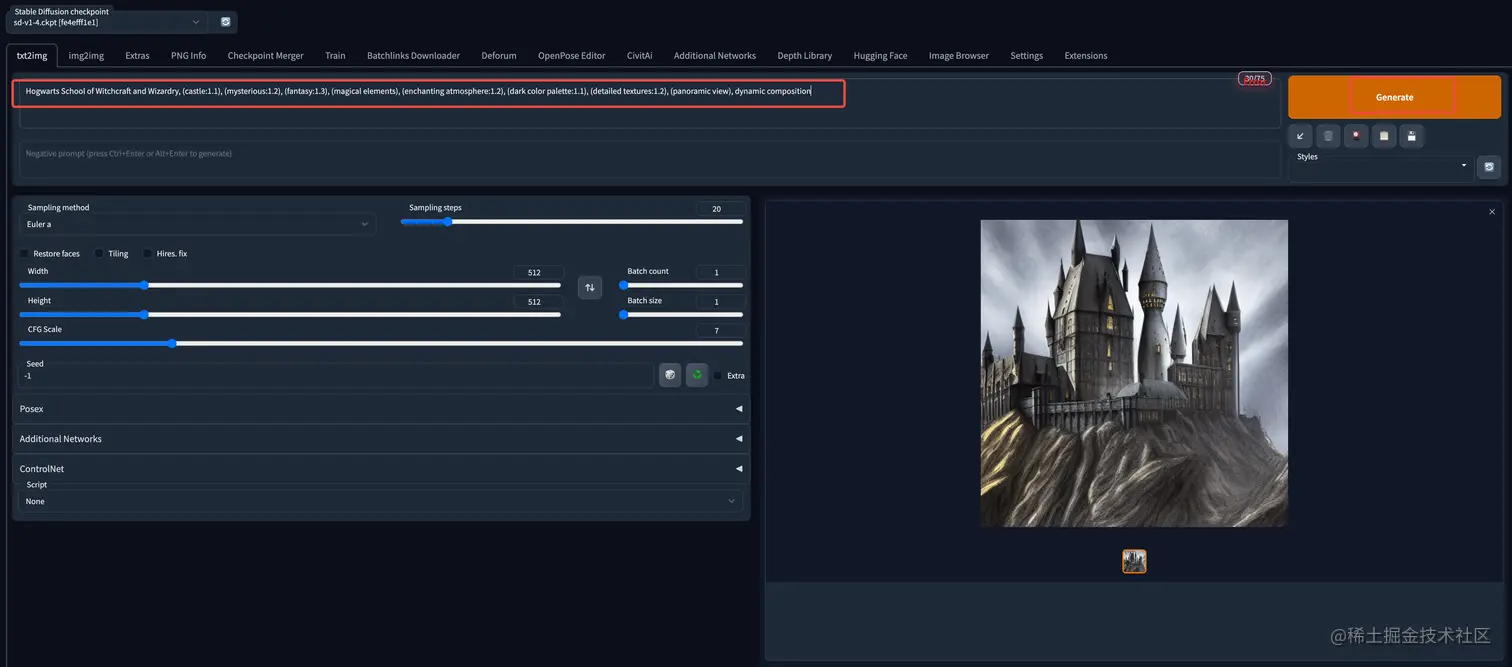Show extra networks card icon

1356,136
